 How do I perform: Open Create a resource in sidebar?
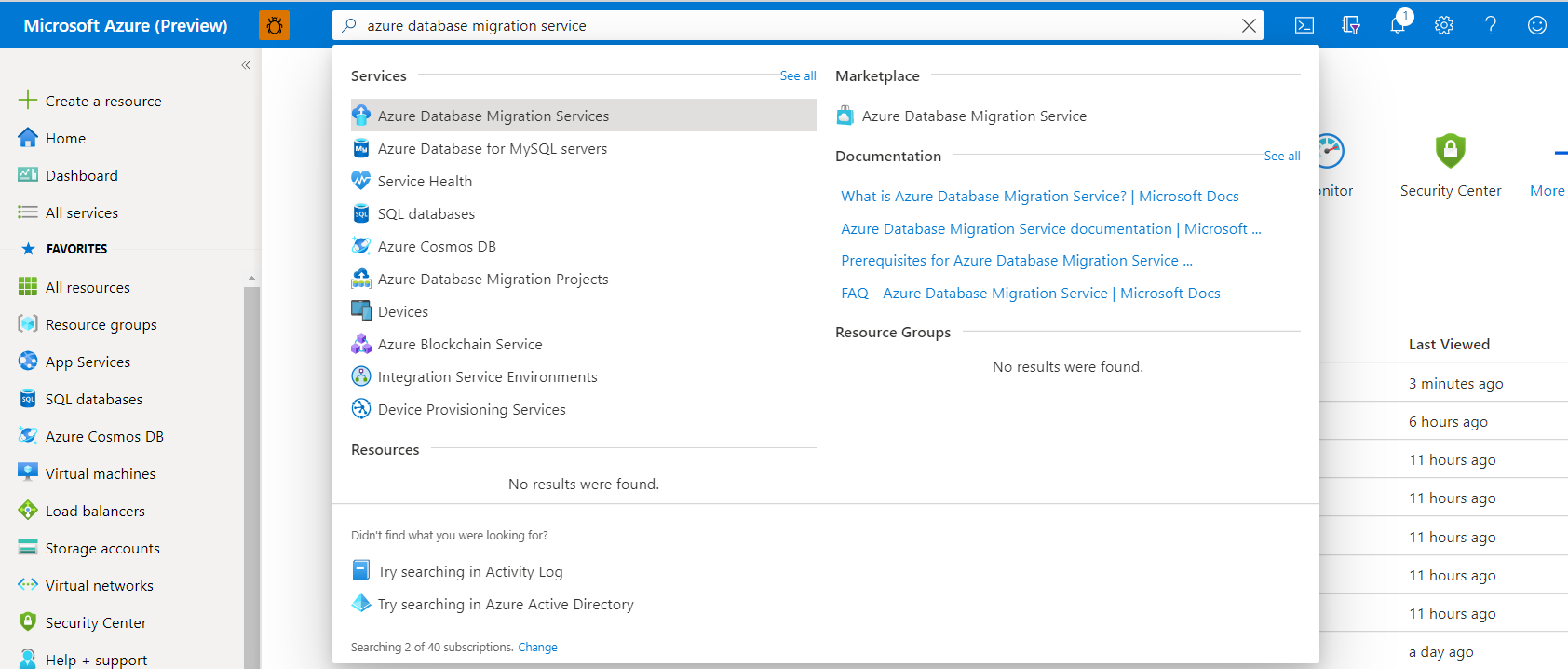(102, 101)
